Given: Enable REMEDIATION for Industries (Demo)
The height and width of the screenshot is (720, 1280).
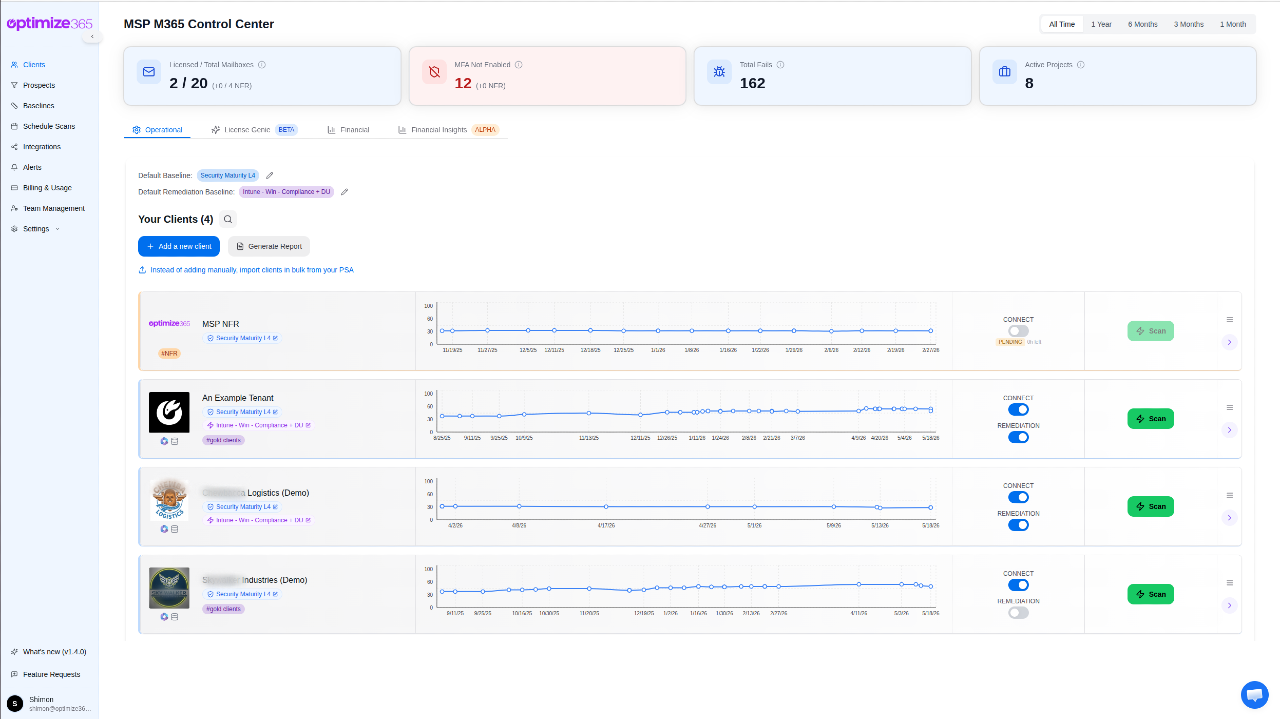Looking at the screenshot, I should tap(1018, 612).
